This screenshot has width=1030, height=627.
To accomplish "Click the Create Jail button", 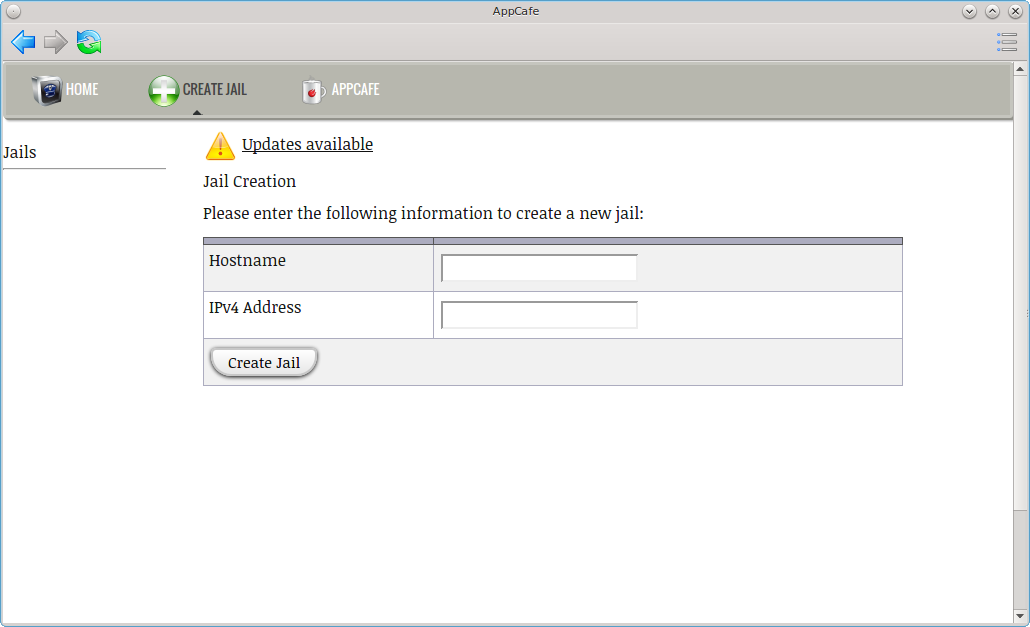I will (x=263, y=362).
